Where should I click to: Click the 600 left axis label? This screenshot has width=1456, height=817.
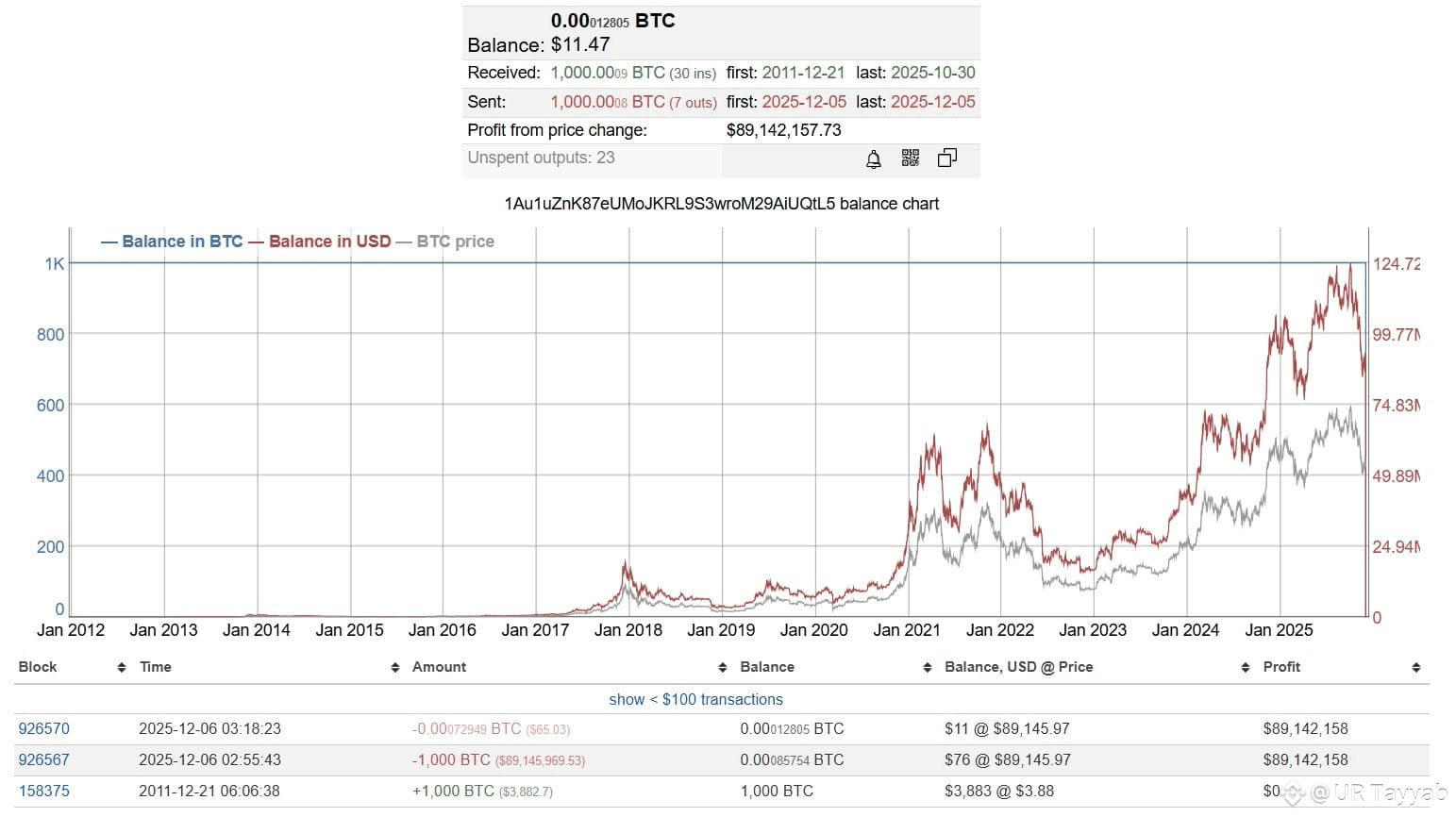(51, 406)
